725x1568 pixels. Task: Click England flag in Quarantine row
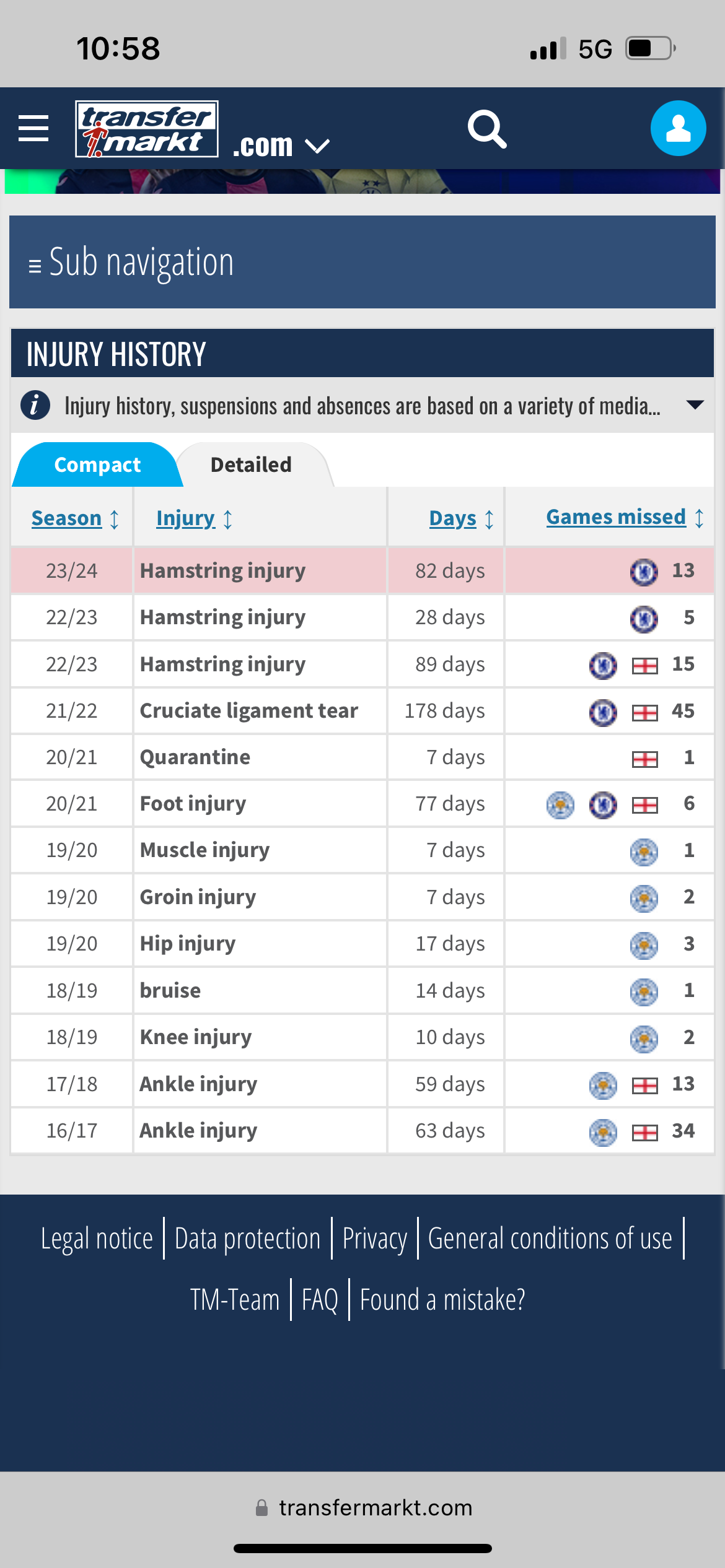(644, 759)
